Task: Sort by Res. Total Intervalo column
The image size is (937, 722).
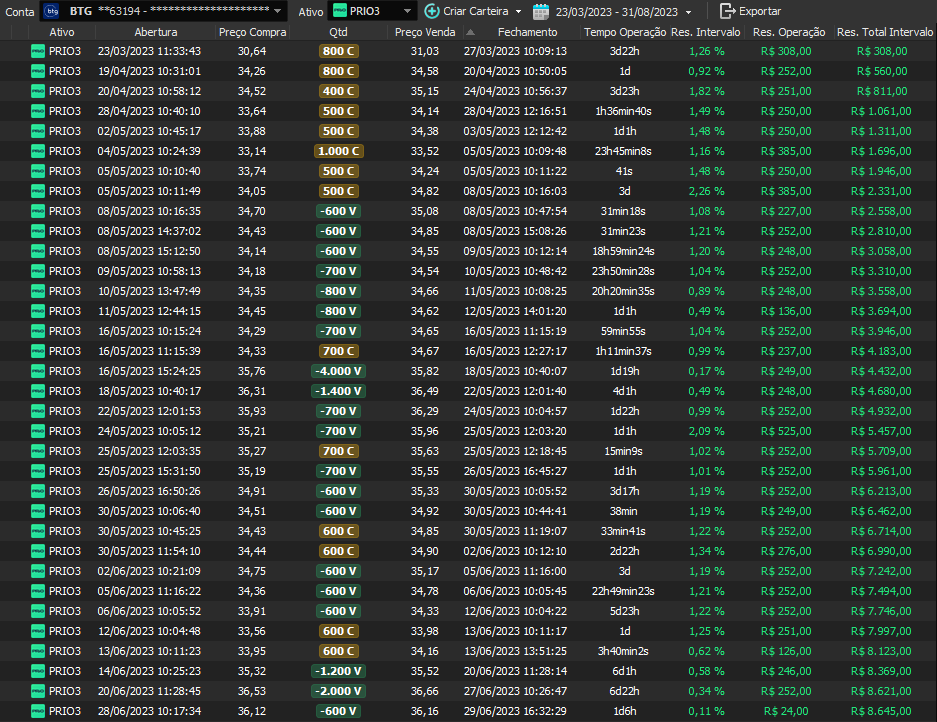Action: (x=884, y=32)
